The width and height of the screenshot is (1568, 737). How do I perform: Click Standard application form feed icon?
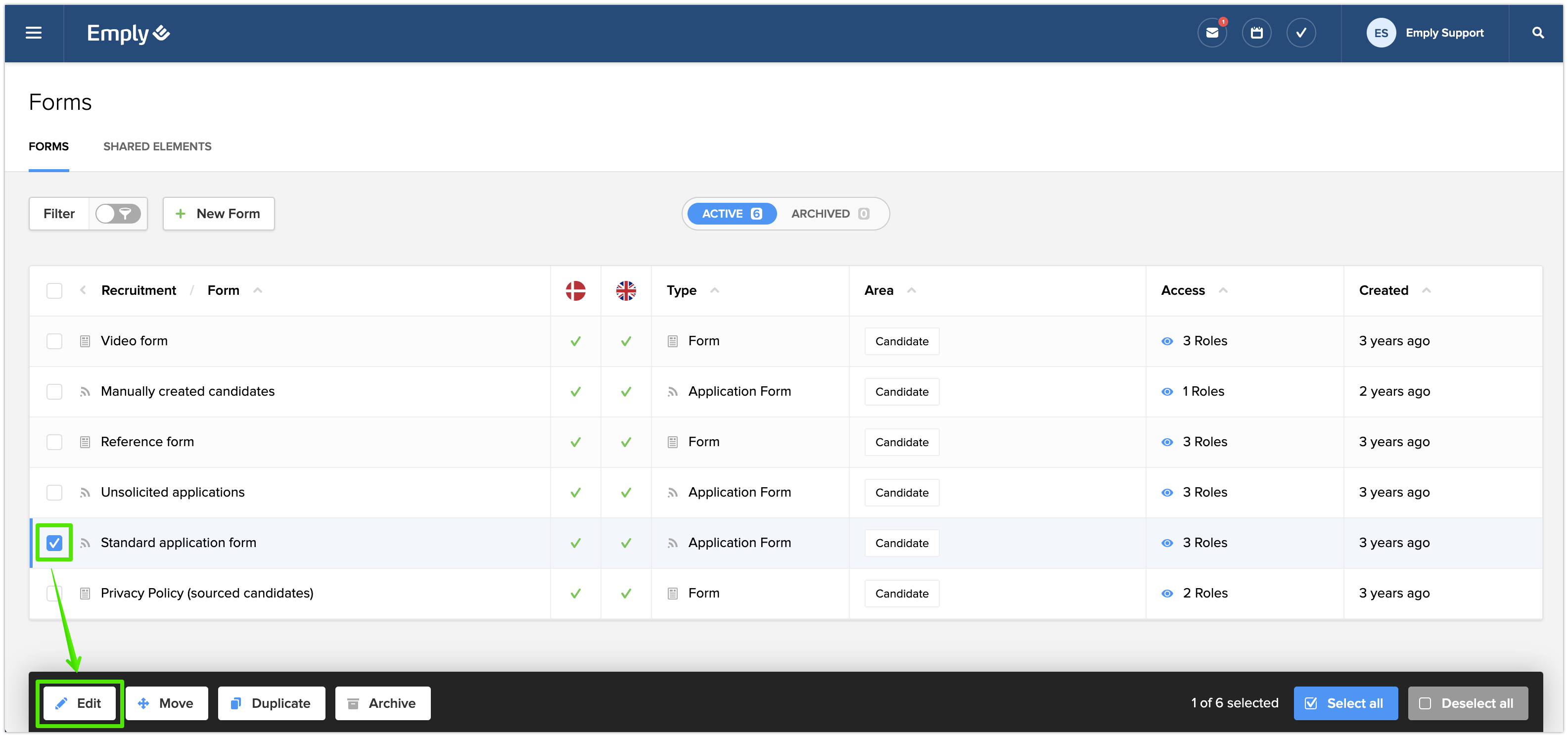click(x=85, y=543)
